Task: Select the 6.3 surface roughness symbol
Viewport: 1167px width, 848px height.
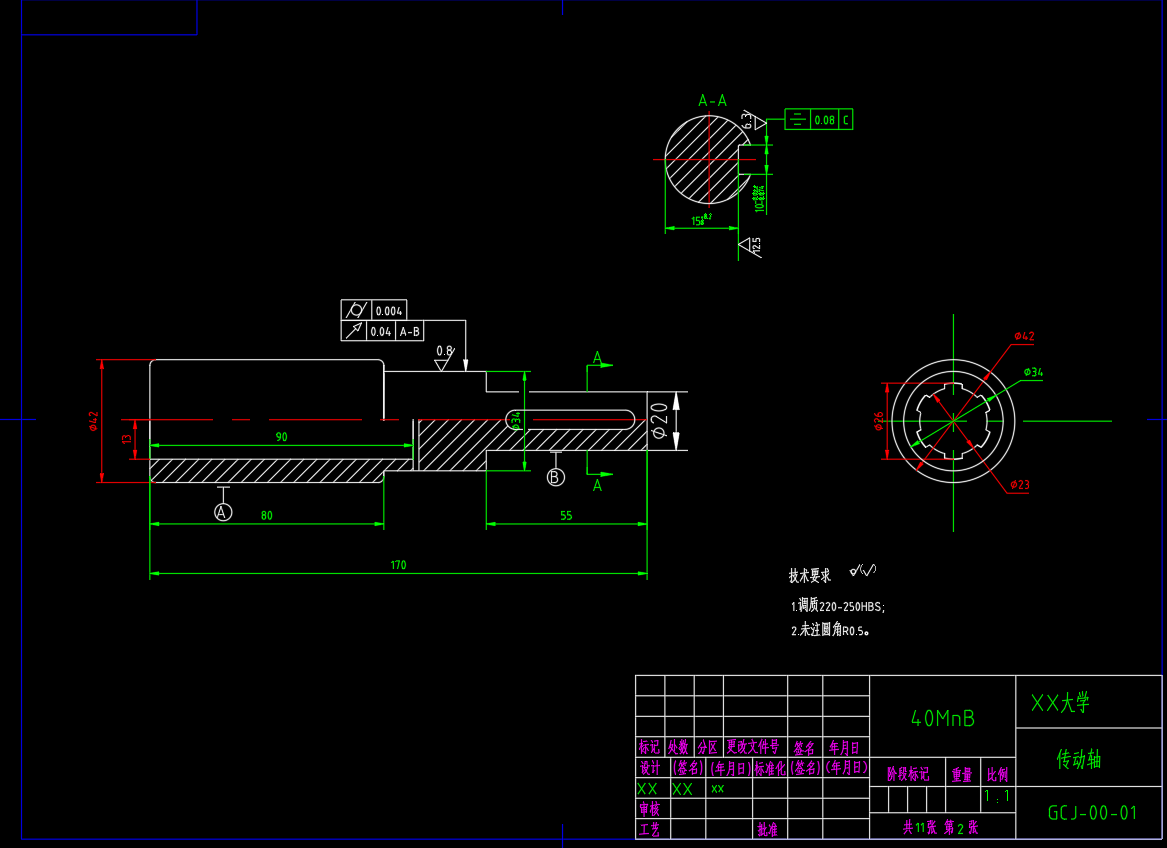Action: tap(756, 122)
